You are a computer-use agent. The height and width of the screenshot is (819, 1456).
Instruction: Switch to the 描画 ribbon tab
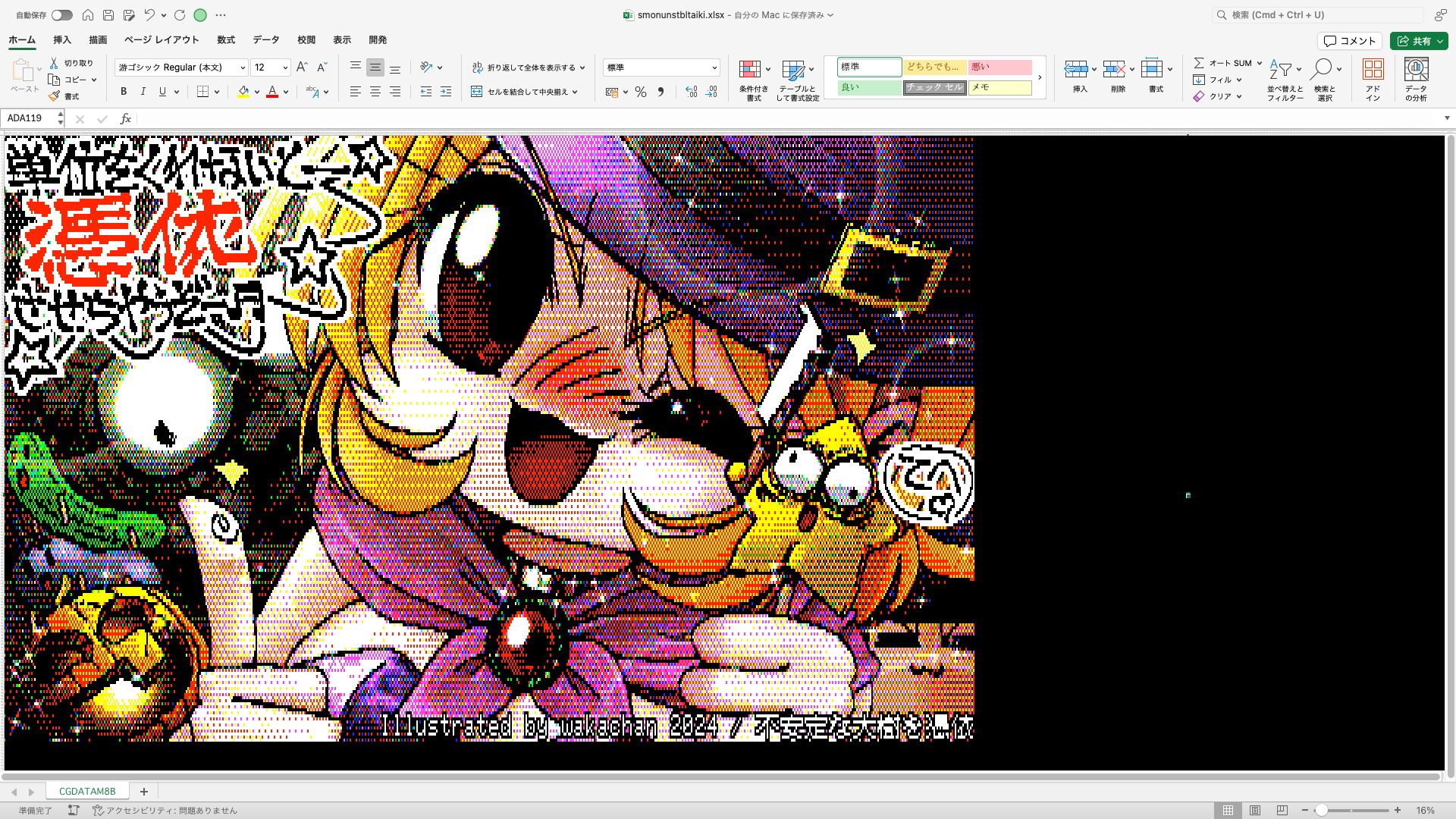click(x=98, y=40)
